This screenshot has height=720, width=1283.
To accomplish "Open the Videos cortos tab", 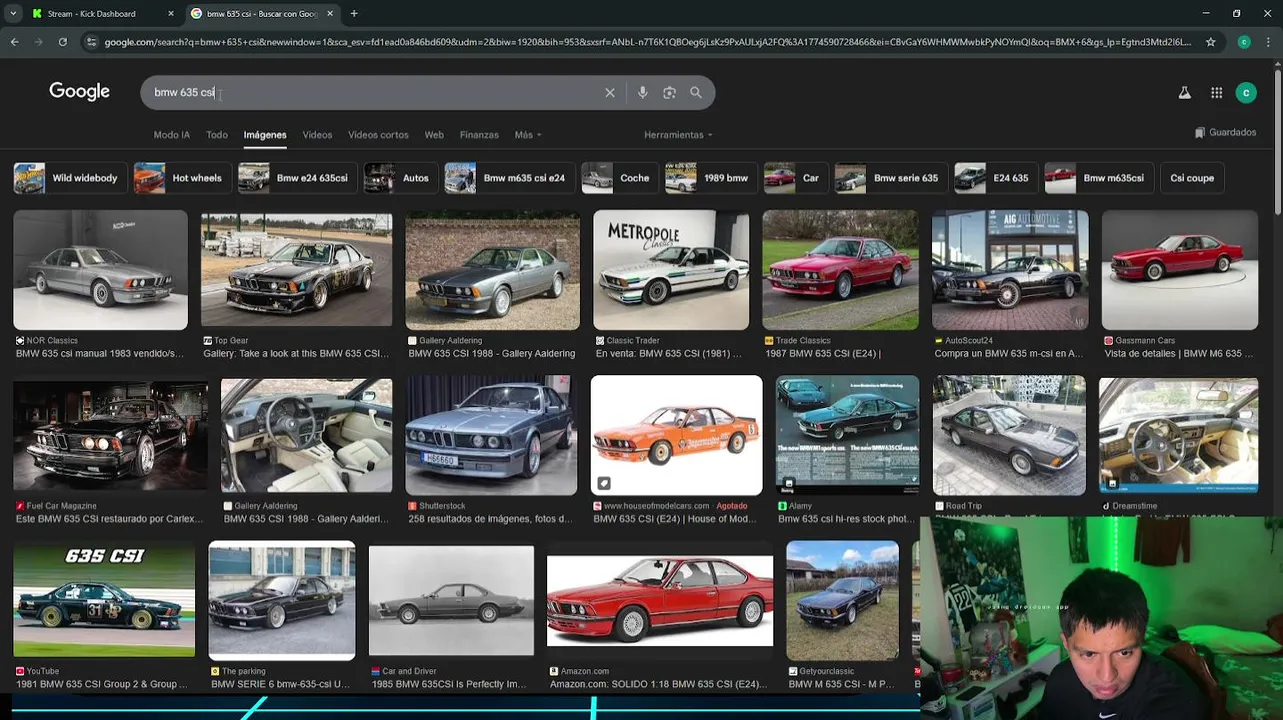I will [x=378, y=135].
